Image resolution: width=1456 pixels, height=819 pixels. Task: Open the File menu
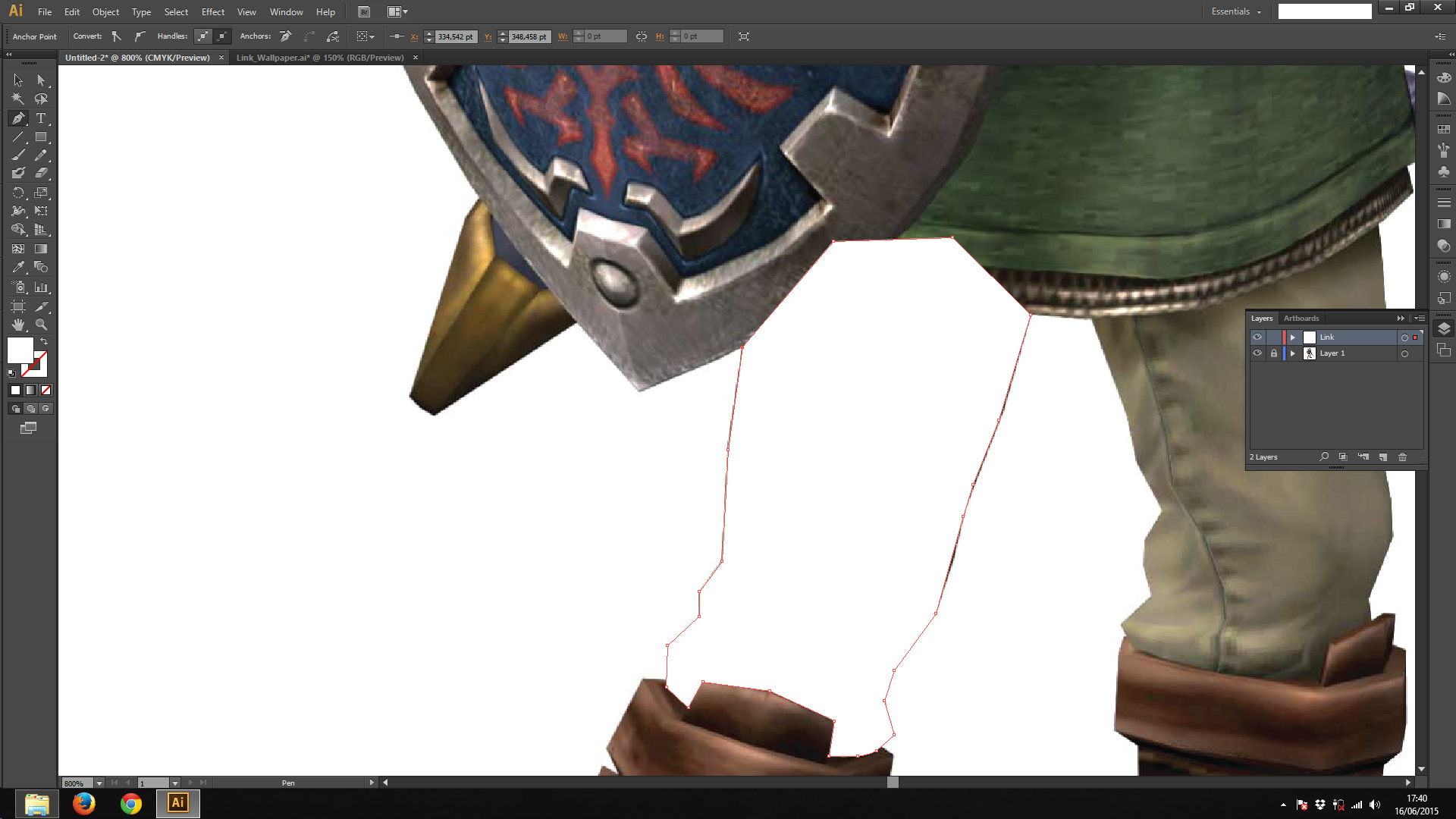click(45, 12)
